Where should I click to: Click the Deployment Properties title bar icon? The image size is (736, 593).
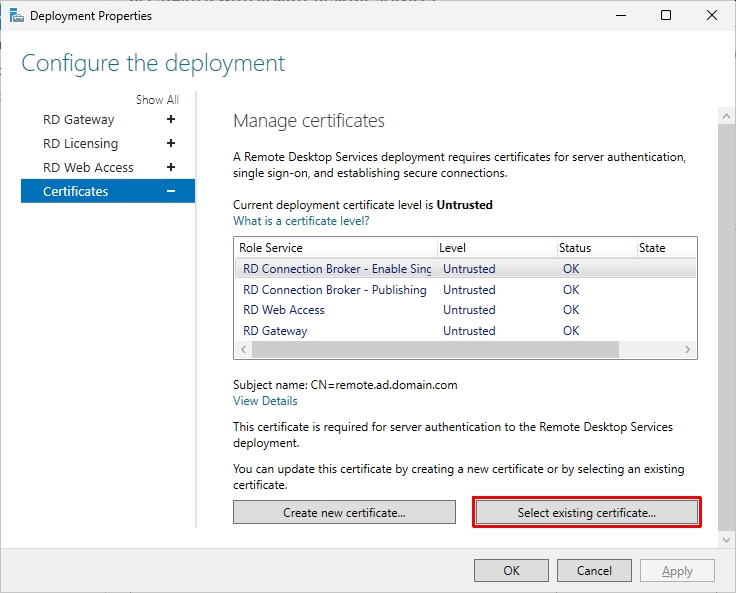click(x=15, y=16)
